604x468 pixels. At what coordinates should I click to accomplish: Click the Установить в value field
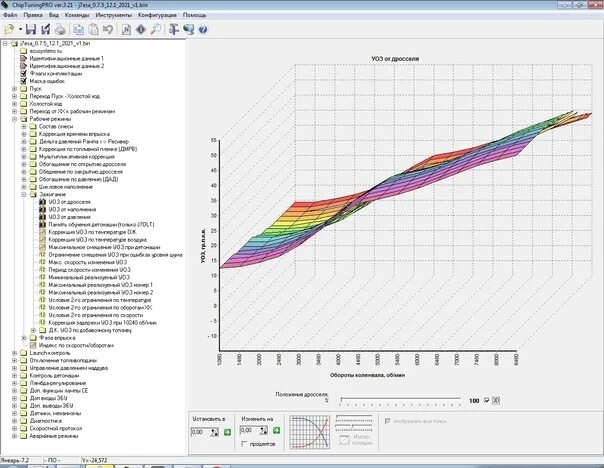[x=200, y=432]
